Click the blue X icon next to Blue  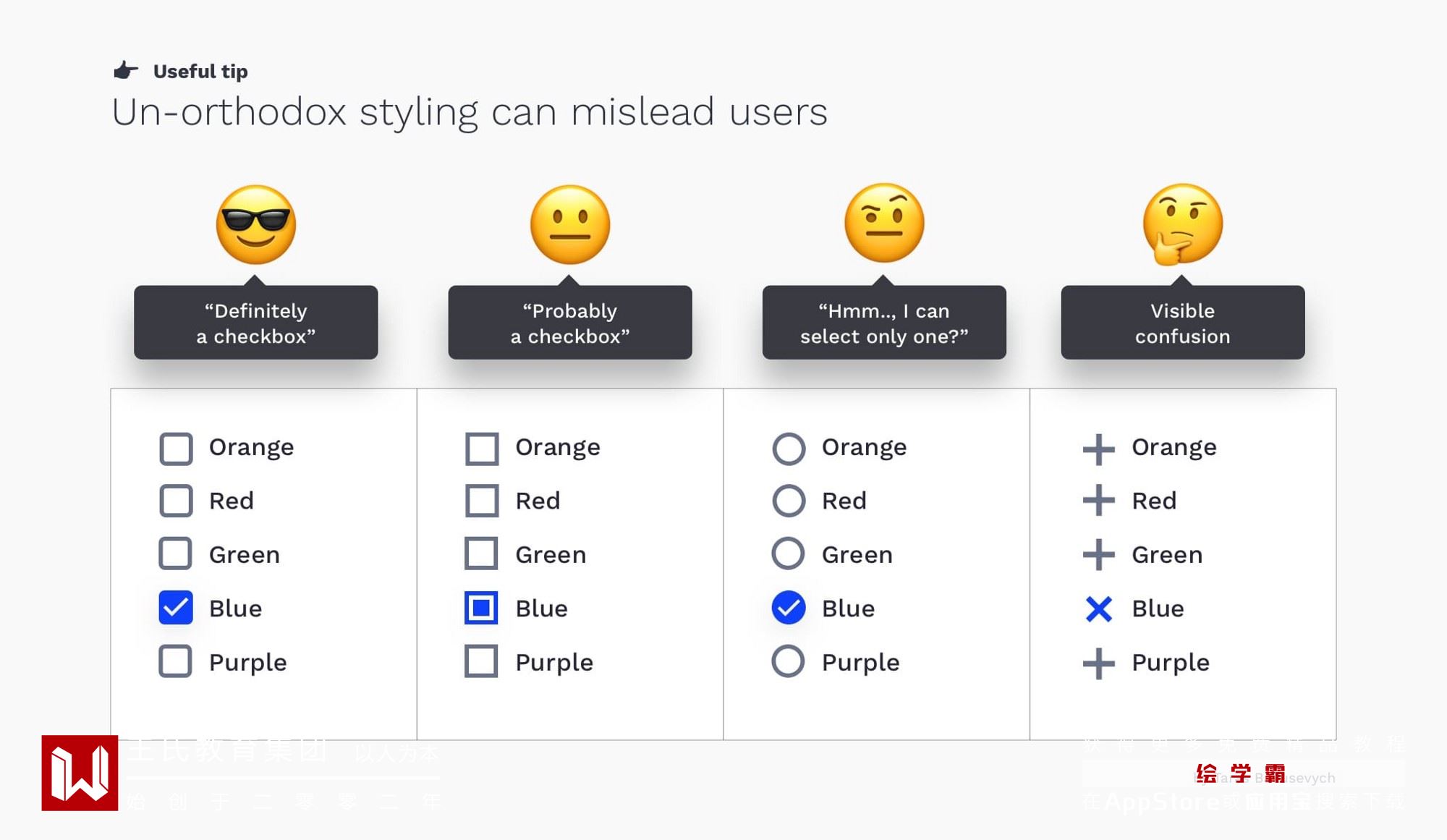tap(1098, 609)
